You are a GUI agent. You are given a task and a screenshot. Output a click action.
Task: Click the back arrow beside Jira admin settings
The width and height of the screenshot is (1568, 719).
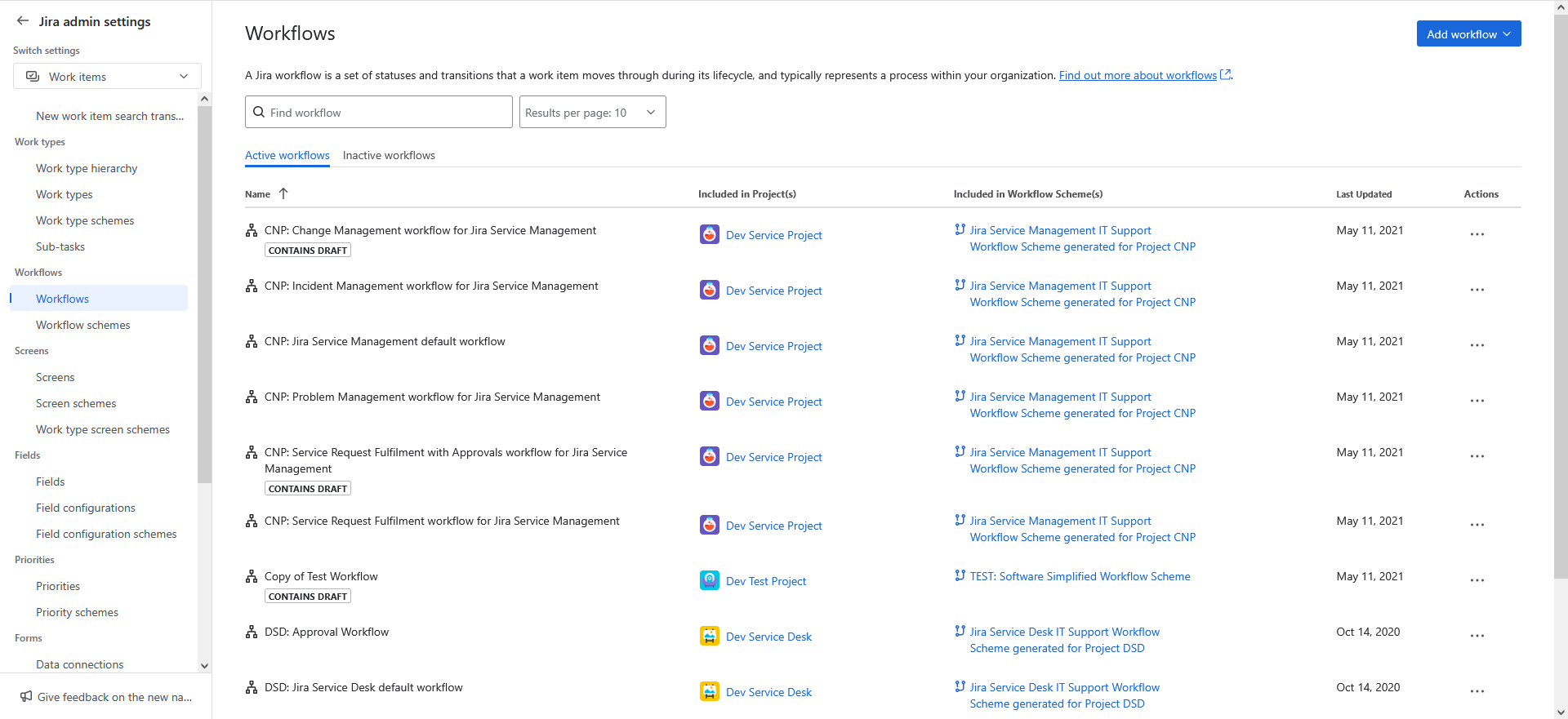(23, 21)
